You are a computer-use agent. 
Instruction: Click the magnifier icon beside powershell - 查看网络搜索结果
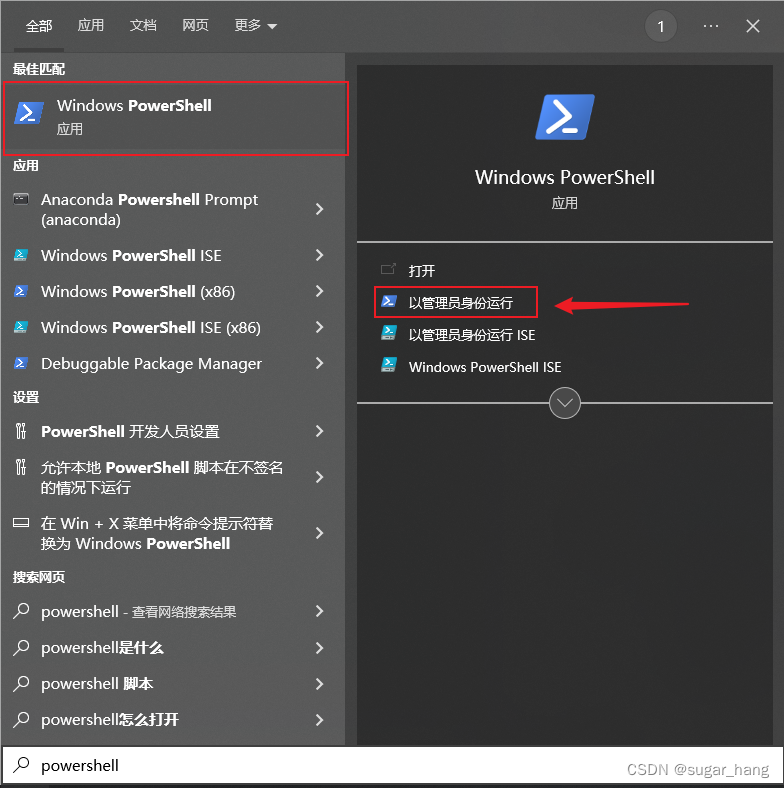point(21,611)
